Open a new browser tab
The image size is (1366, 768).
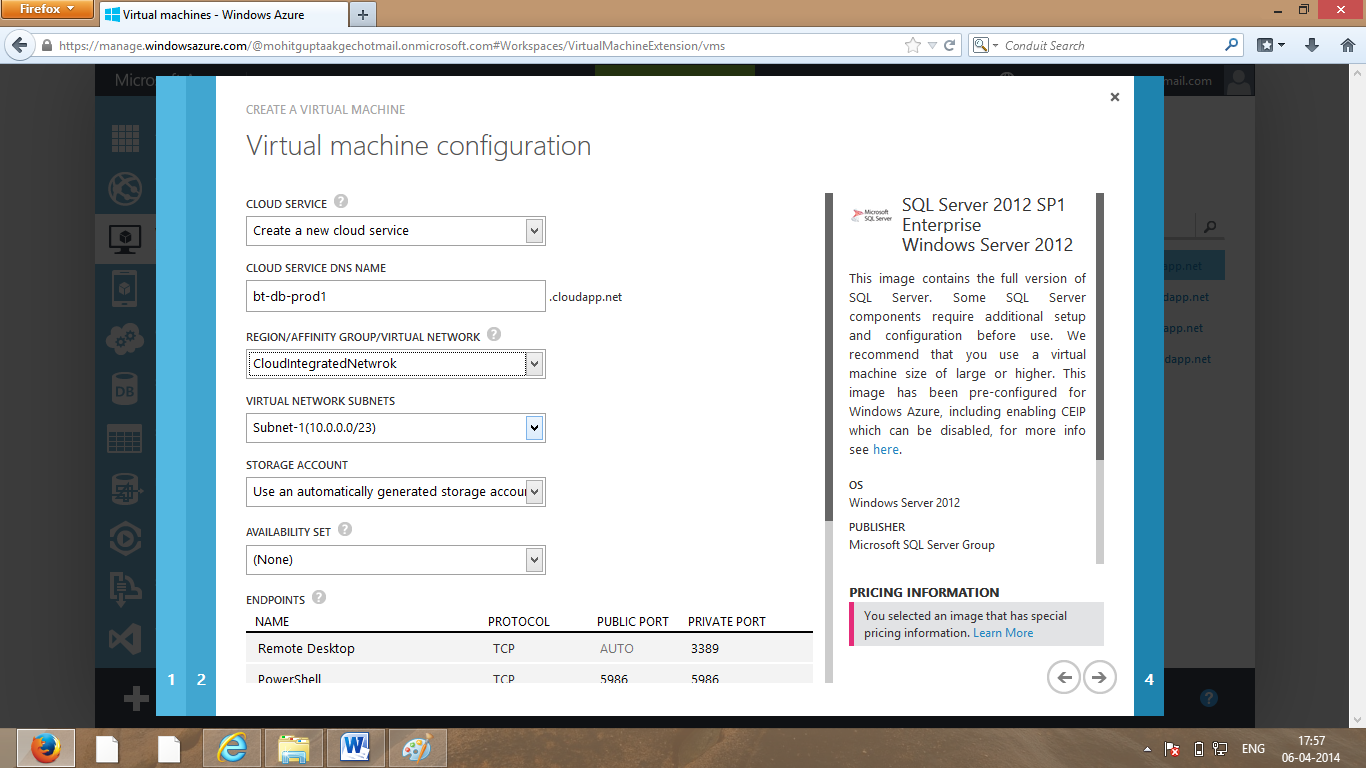(362, 15)
